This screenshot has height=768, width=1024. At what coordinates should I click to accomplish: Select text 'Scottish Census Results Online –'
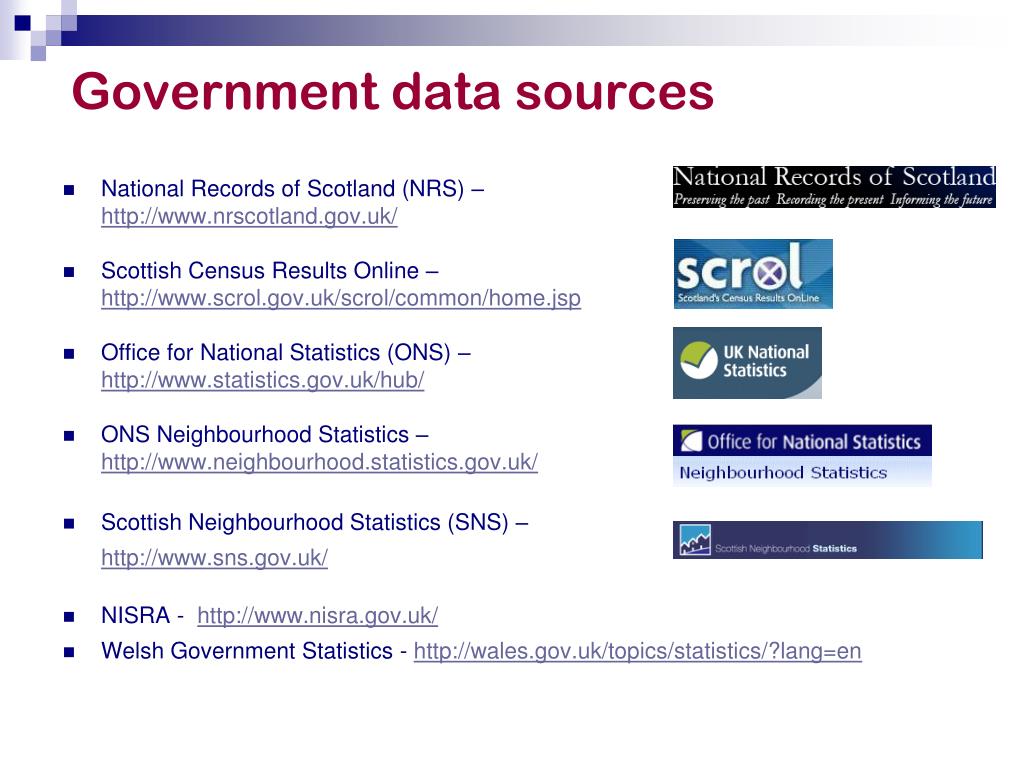pos(270,270)
